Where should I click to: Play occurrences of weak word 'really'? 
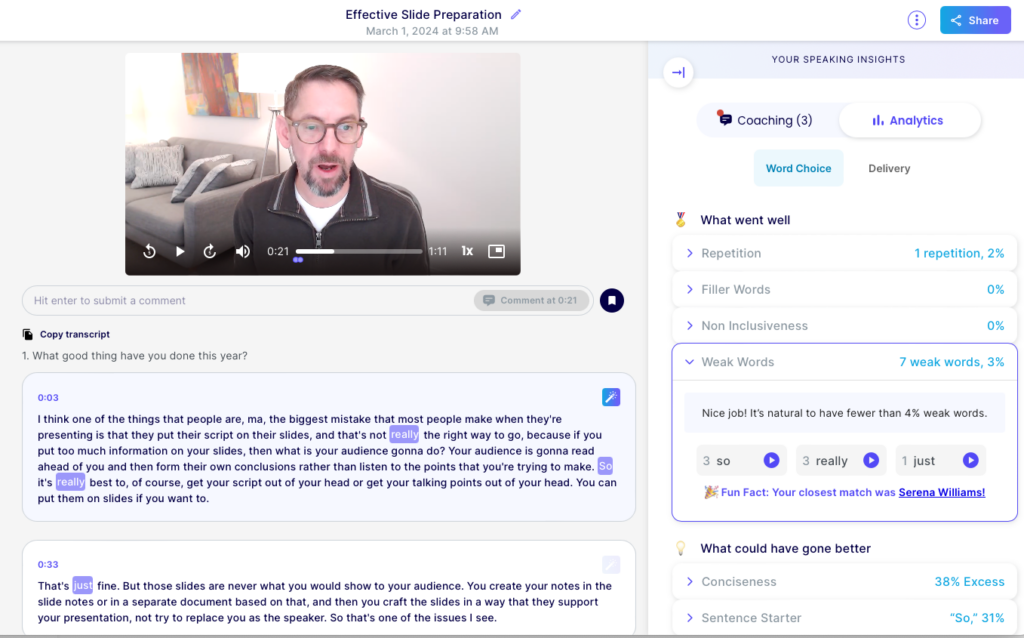(871, 460)
